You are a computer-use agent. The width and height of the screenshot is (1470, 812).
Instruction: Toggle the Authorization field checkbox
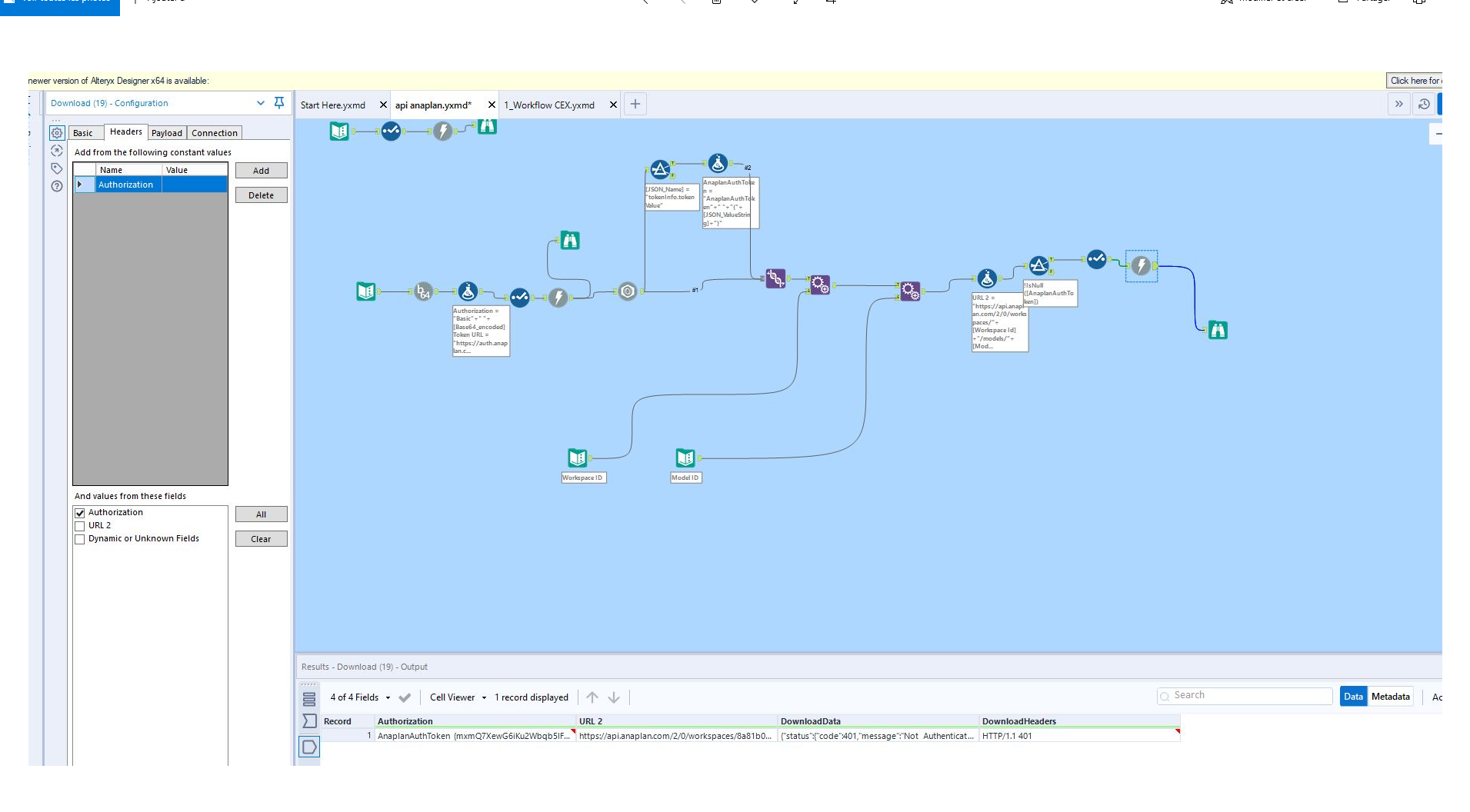point(79,513)
